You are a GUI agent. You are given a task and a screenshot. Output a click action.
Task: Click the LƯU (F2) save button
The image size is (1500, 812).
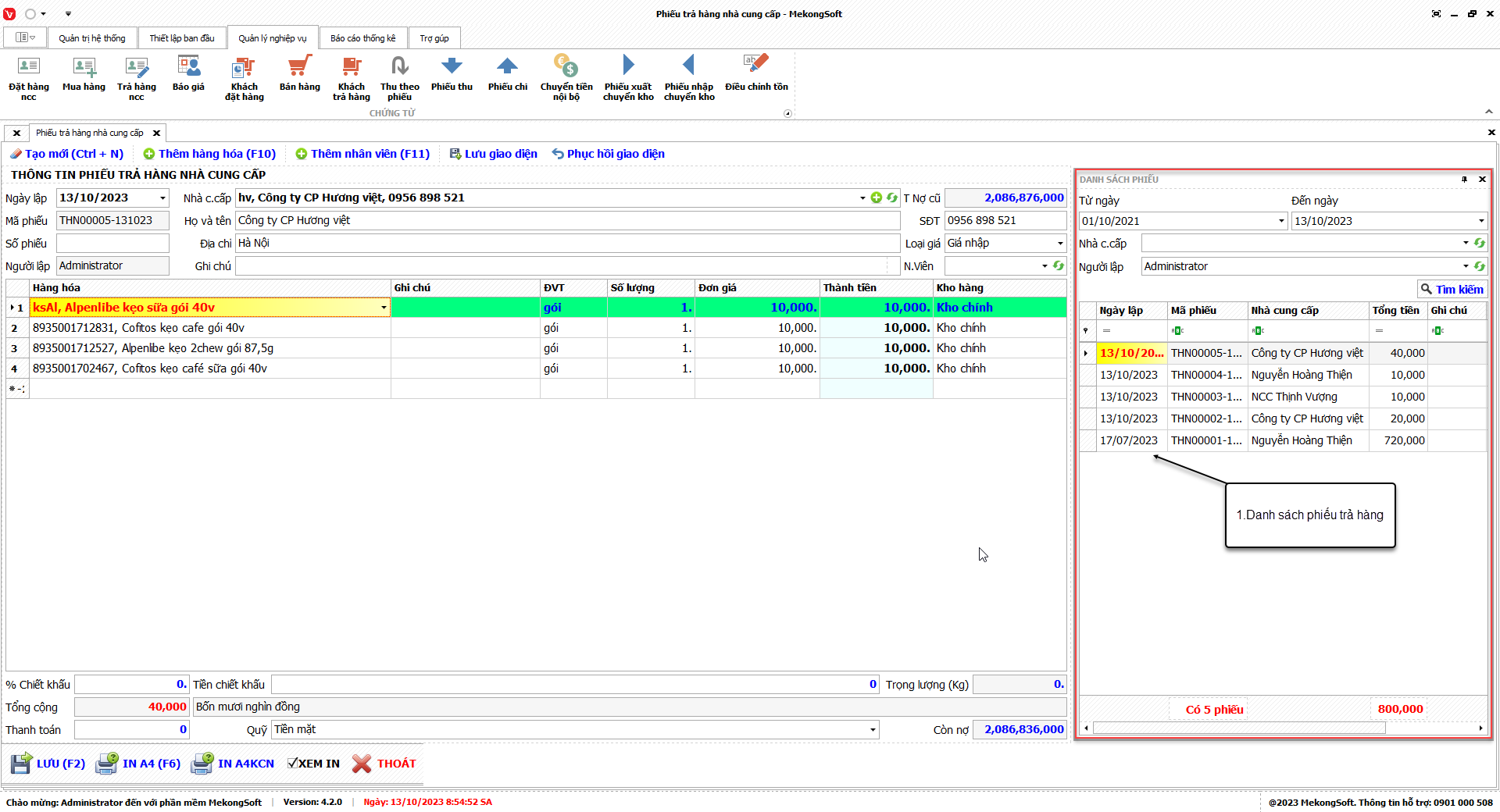click(x=48, y=764)
